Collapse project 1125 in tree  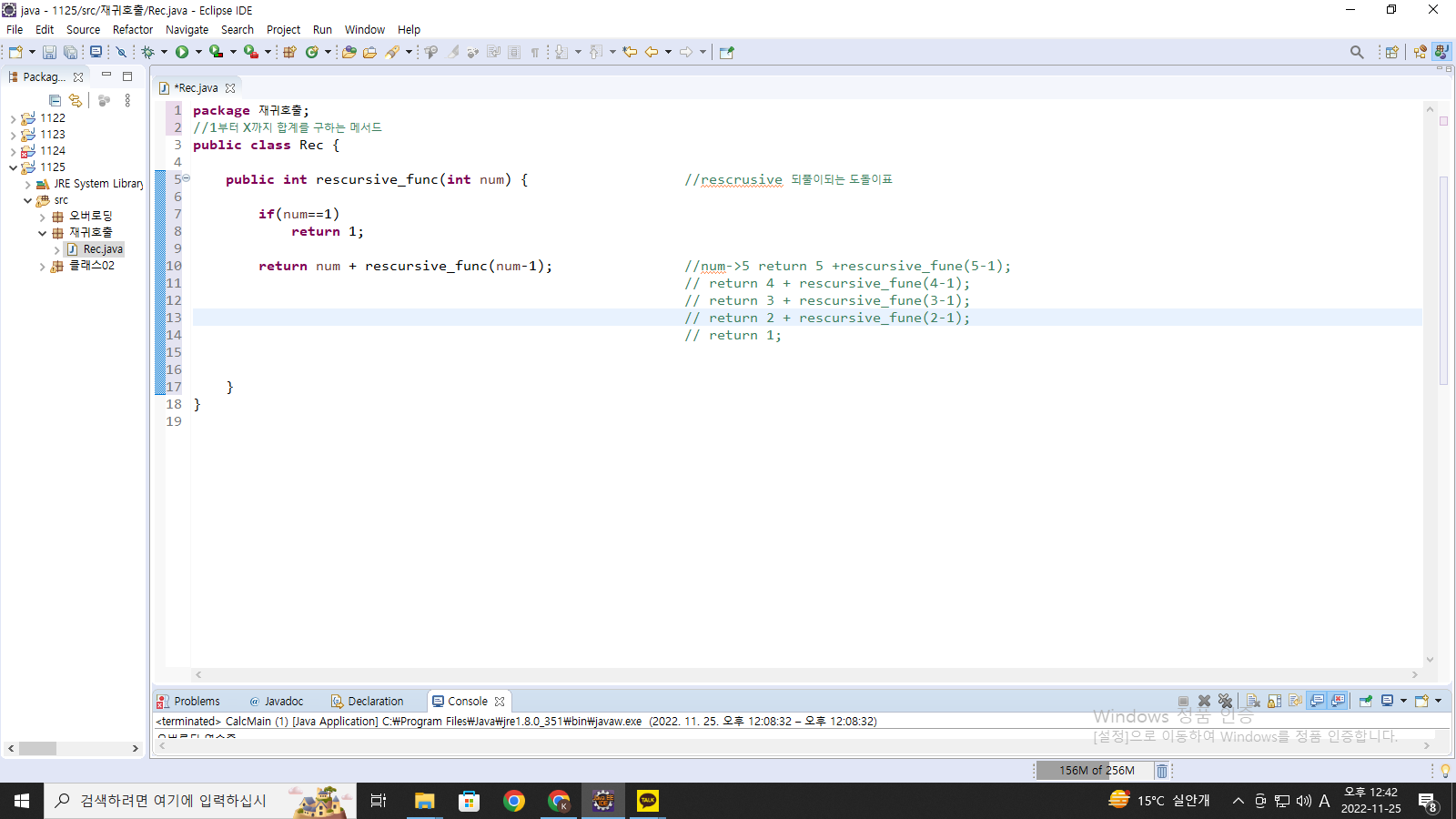(13, 167)
